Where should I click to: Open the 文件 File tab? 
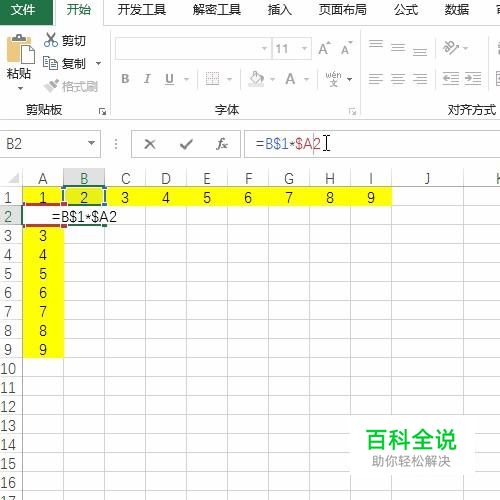26,12
